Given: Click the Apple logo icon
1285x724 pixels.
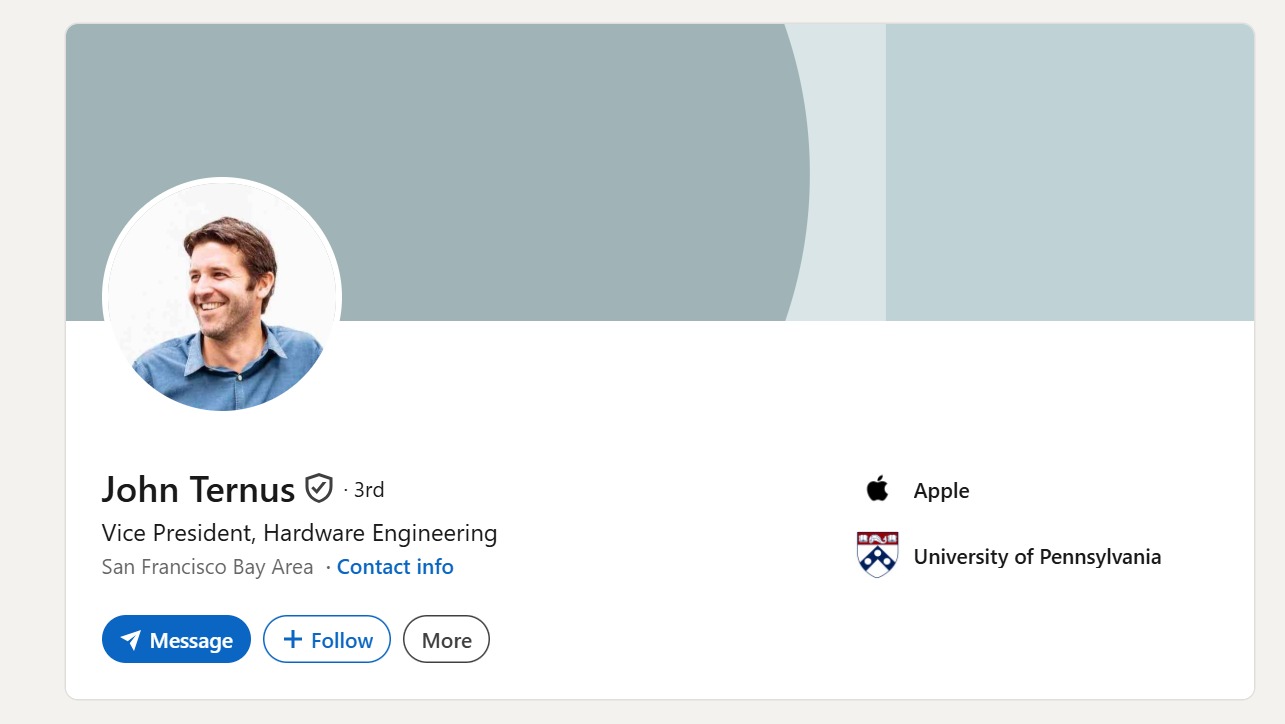Looking at the screenshot, I should coord(877,490).
